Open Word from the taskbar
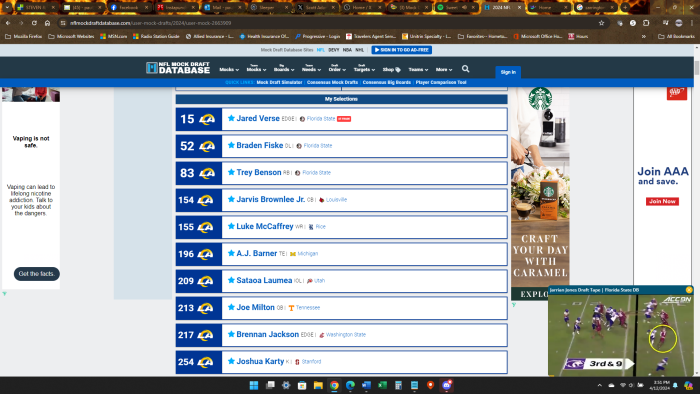This screenshot has height=394, width=700. point(366,385)
